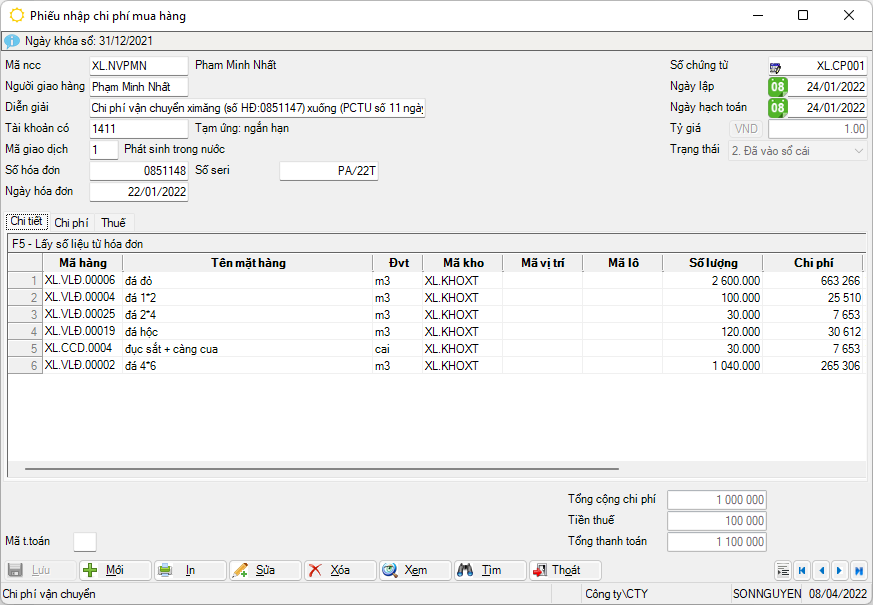Click the Mã t.toán input box

click(85, 541)
